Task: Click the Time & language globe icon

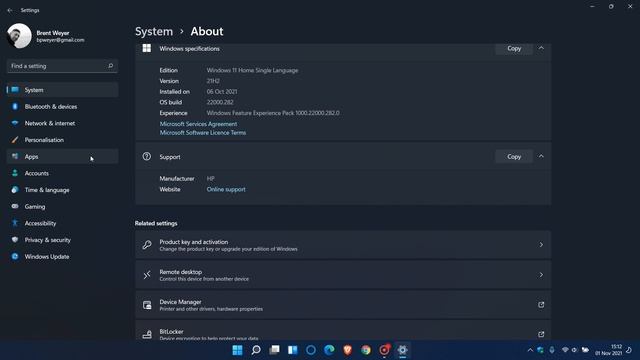Action: coord(15,190)
